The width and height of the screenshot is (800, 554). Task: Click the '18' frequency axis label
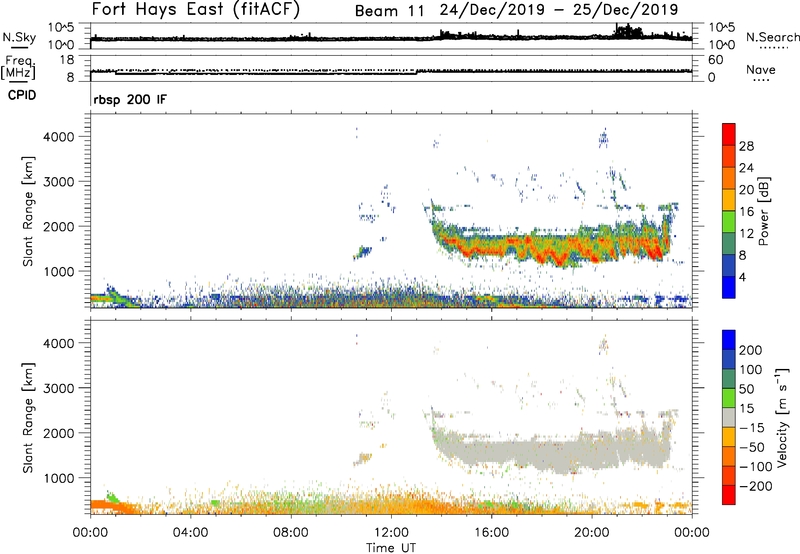point(67,60)
